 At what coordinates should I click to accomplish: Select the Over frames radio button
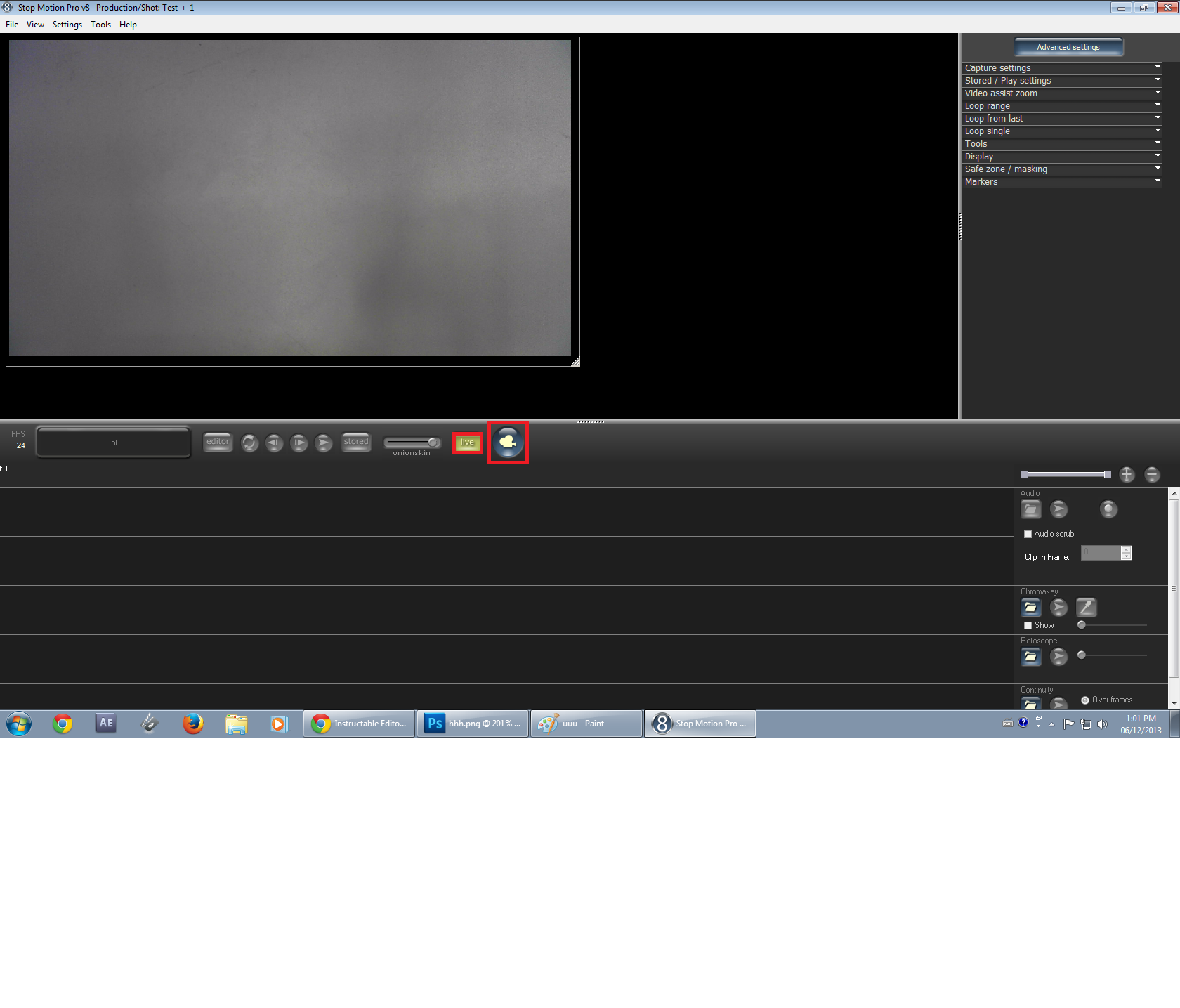1084,700
